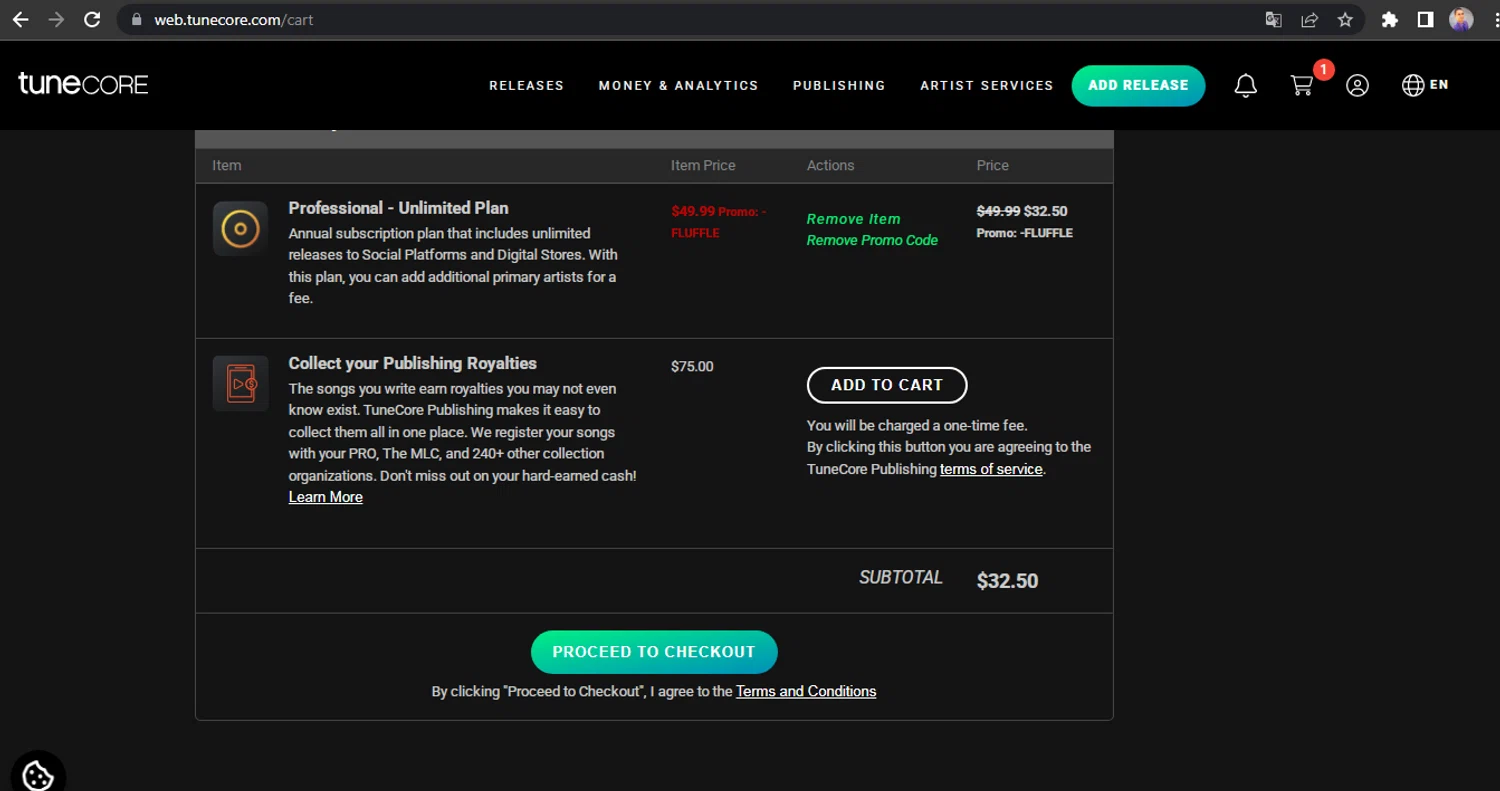Click the share page icon
The image size is (1500, 791).
1309,19
